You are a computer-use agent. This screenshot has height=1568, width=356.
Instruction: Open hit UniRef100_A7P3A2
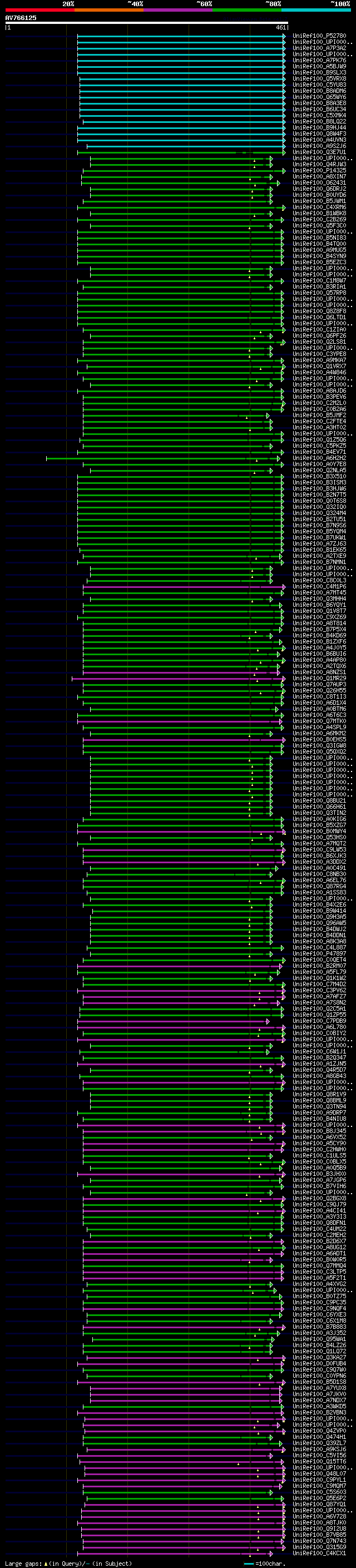click(x=319, y=48)
